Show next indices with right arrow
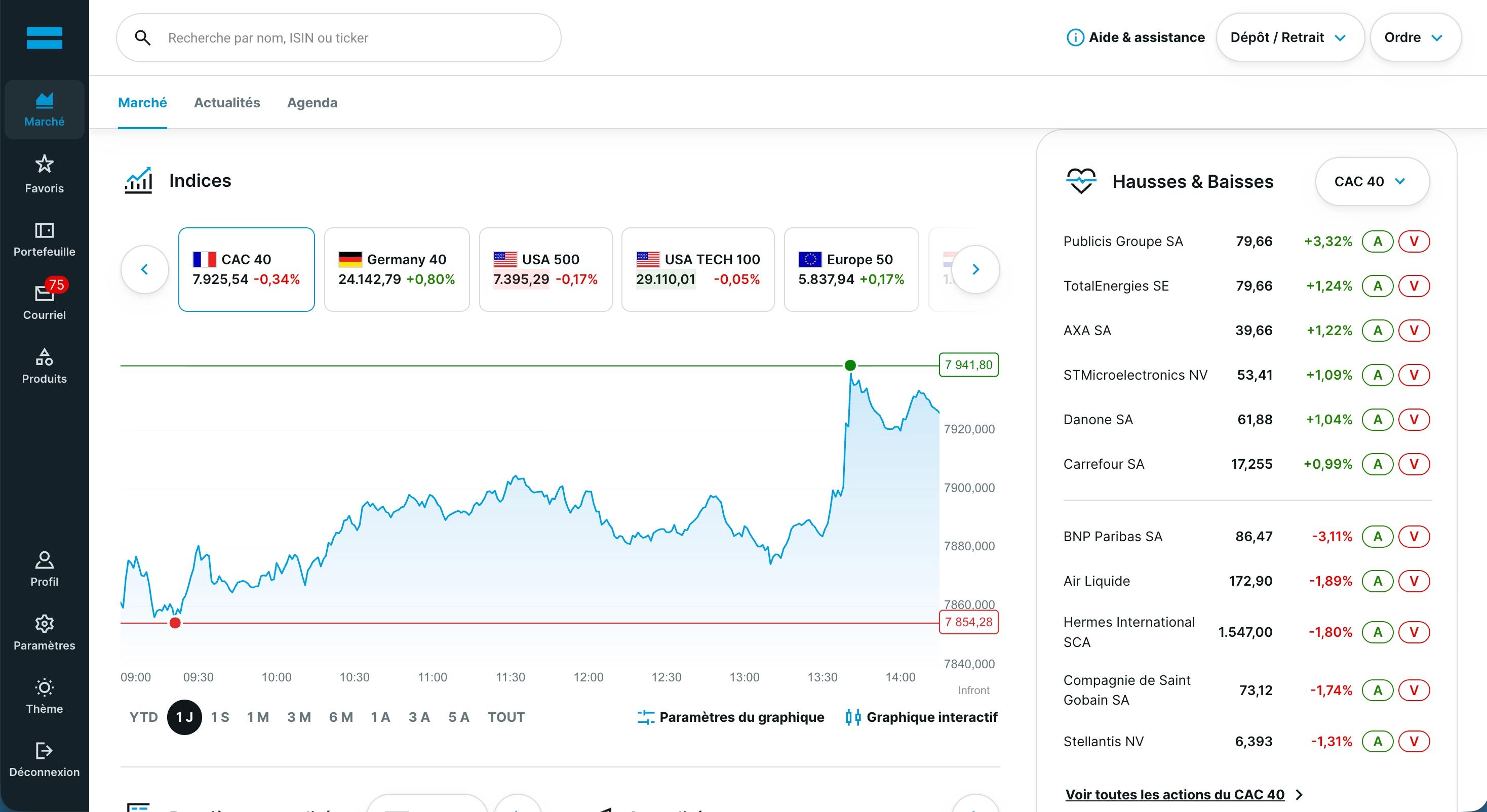Viewport: 1487px width, 812px height. pos(975,269)
